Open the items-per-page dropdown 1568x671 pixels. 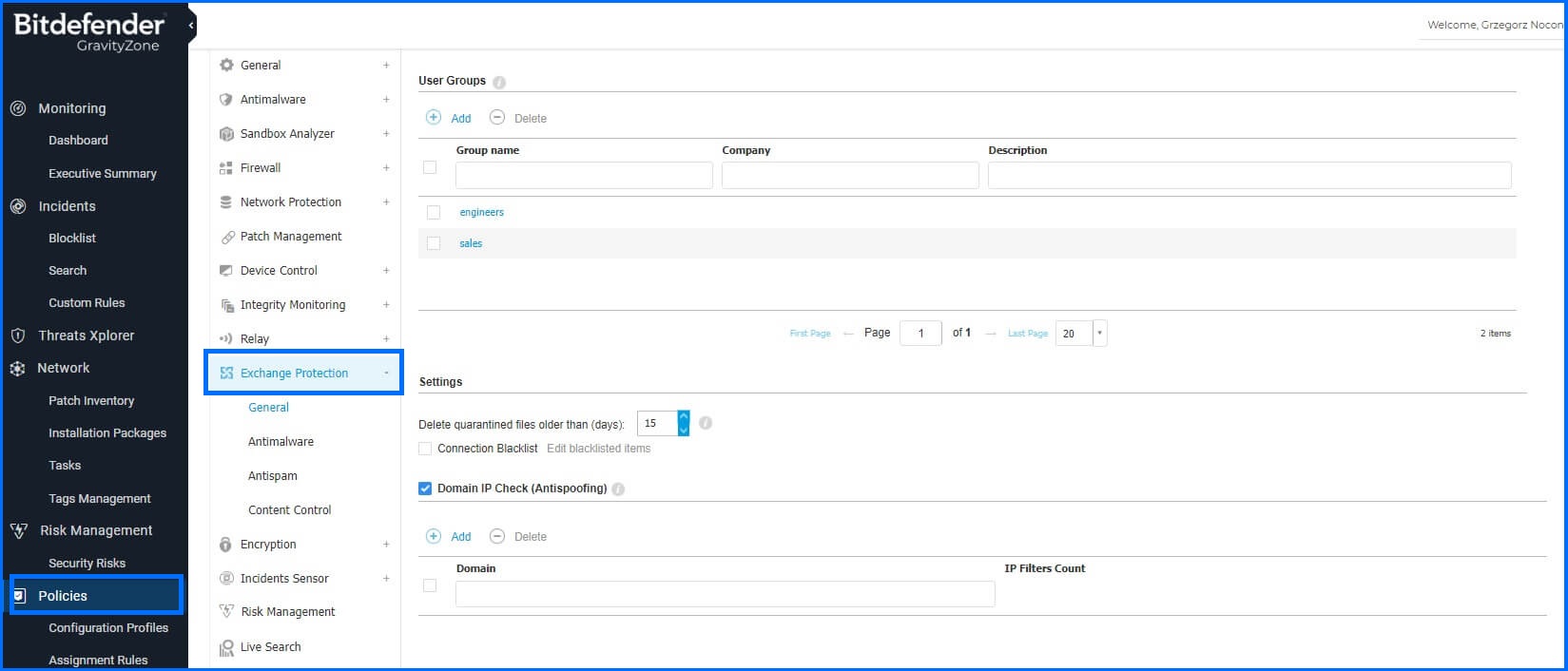1100,334
